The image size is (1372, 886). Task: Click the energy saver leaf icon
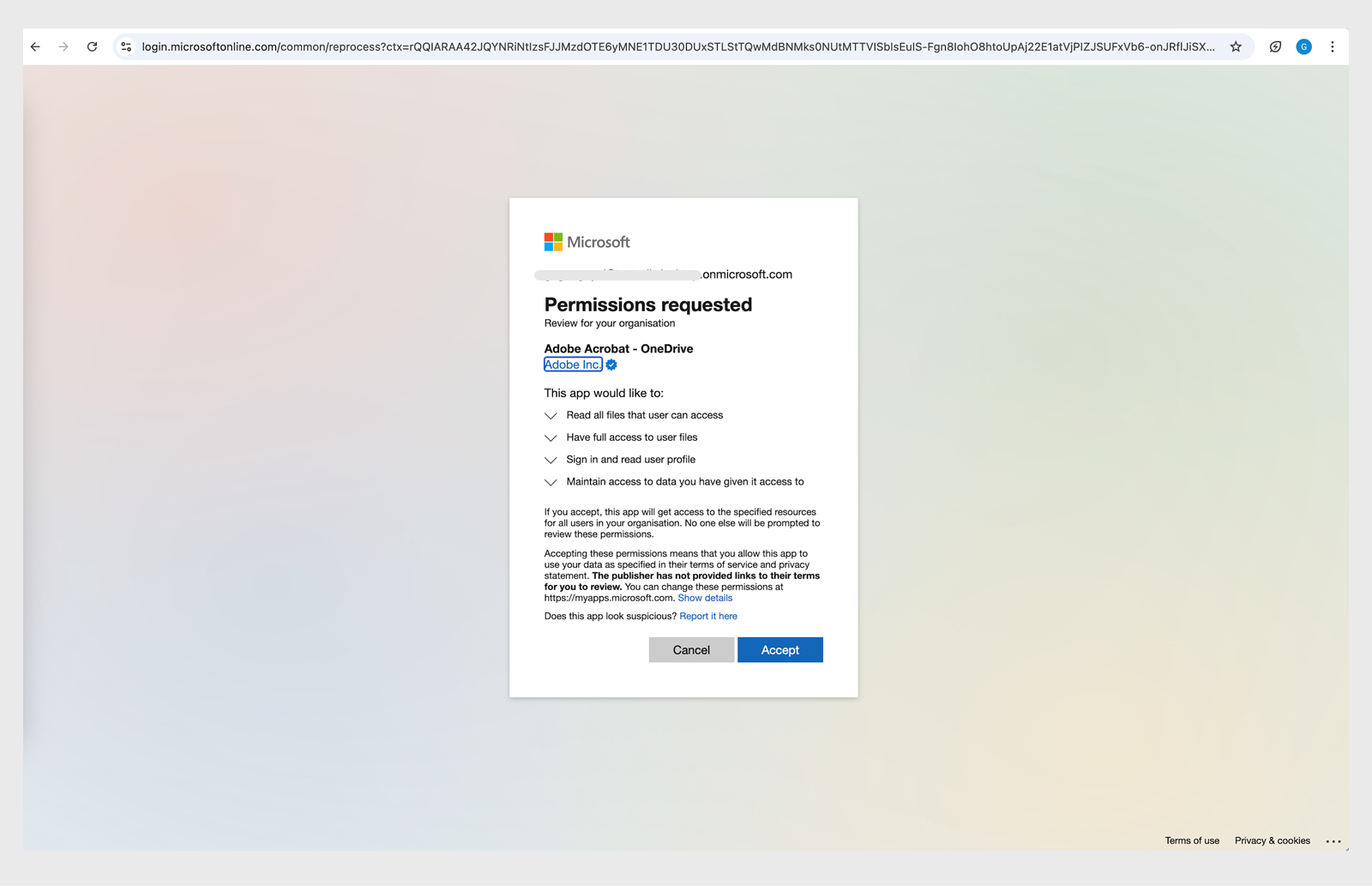(x=1273, y=46)
